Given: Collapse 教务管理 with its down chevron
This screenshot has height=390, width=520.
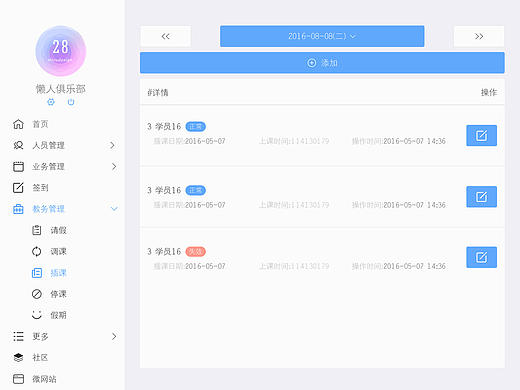Looking at the screenshot, I should (x=114, y=209).
